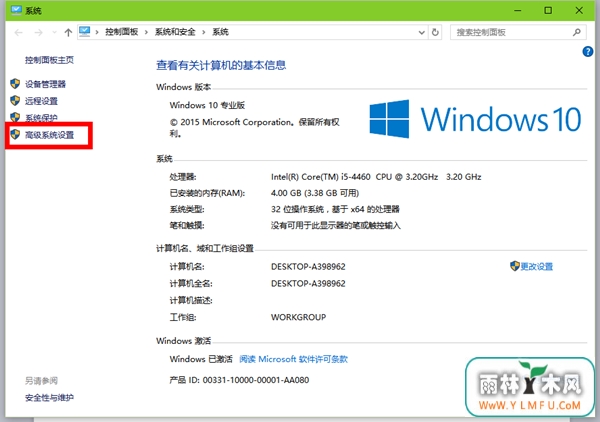This screenshot has width=600, height=422.
Task: Click shield icon beside 系统保护
Action: pos(15,117)
